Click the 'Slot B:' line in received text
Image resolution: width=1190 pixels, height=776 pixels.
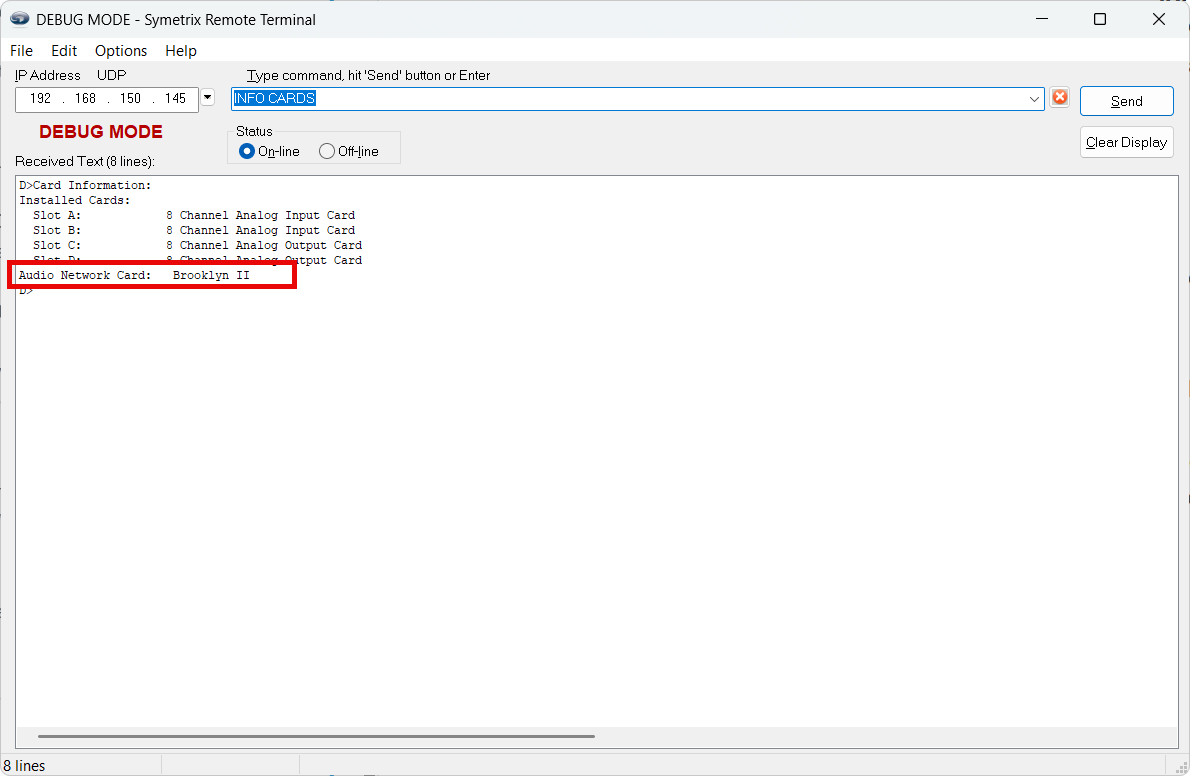pos(194,230)
